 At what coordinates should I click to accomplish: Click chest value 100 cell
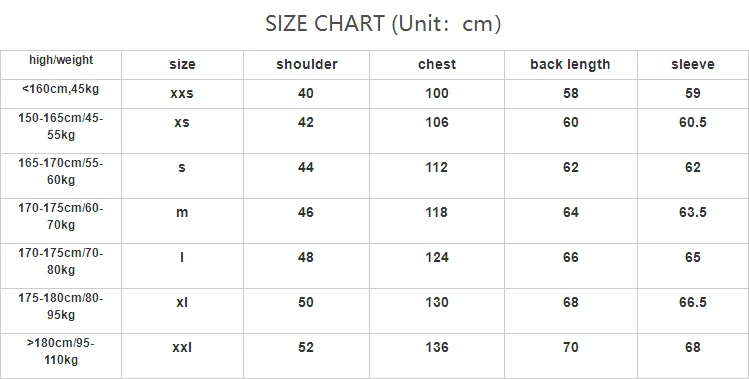[437, 93]
